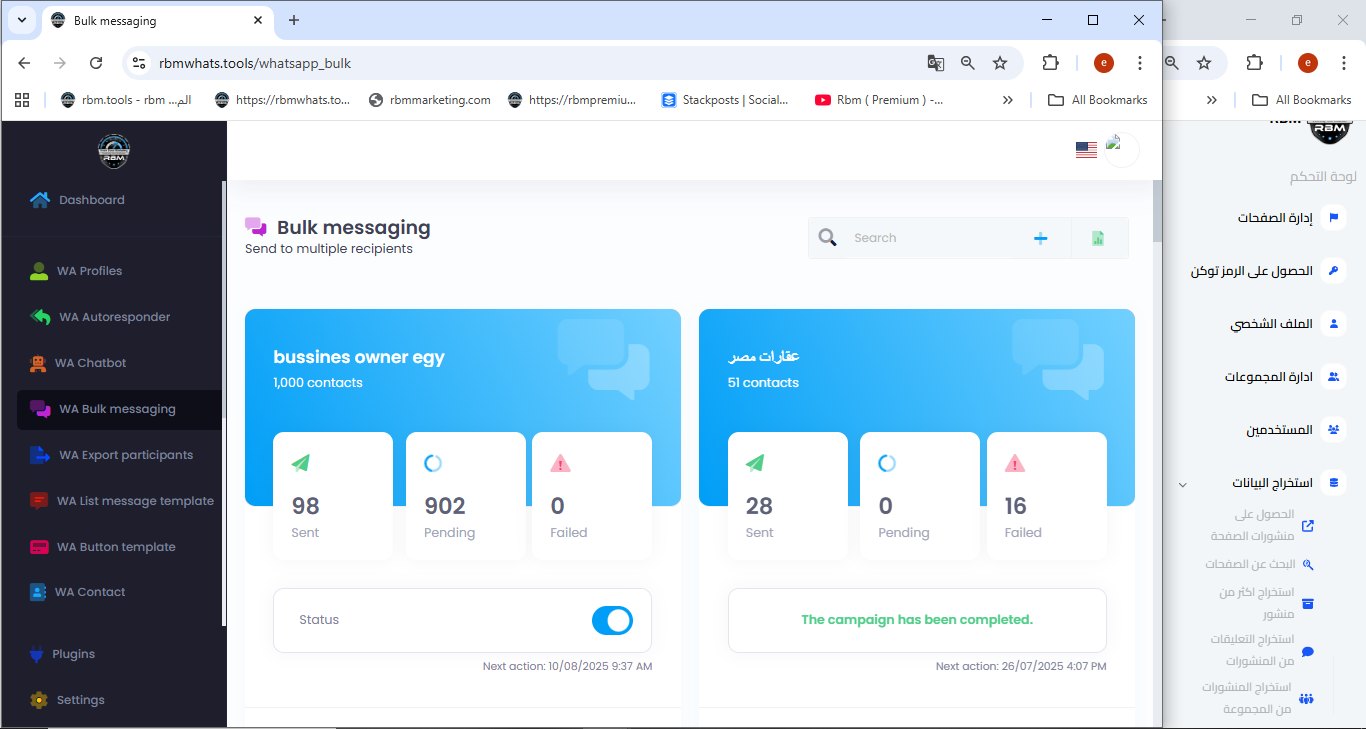This screenshot has width=1366, height=729.
Task: Click the 16 Failed stat box
Action: click(1047, 495)
